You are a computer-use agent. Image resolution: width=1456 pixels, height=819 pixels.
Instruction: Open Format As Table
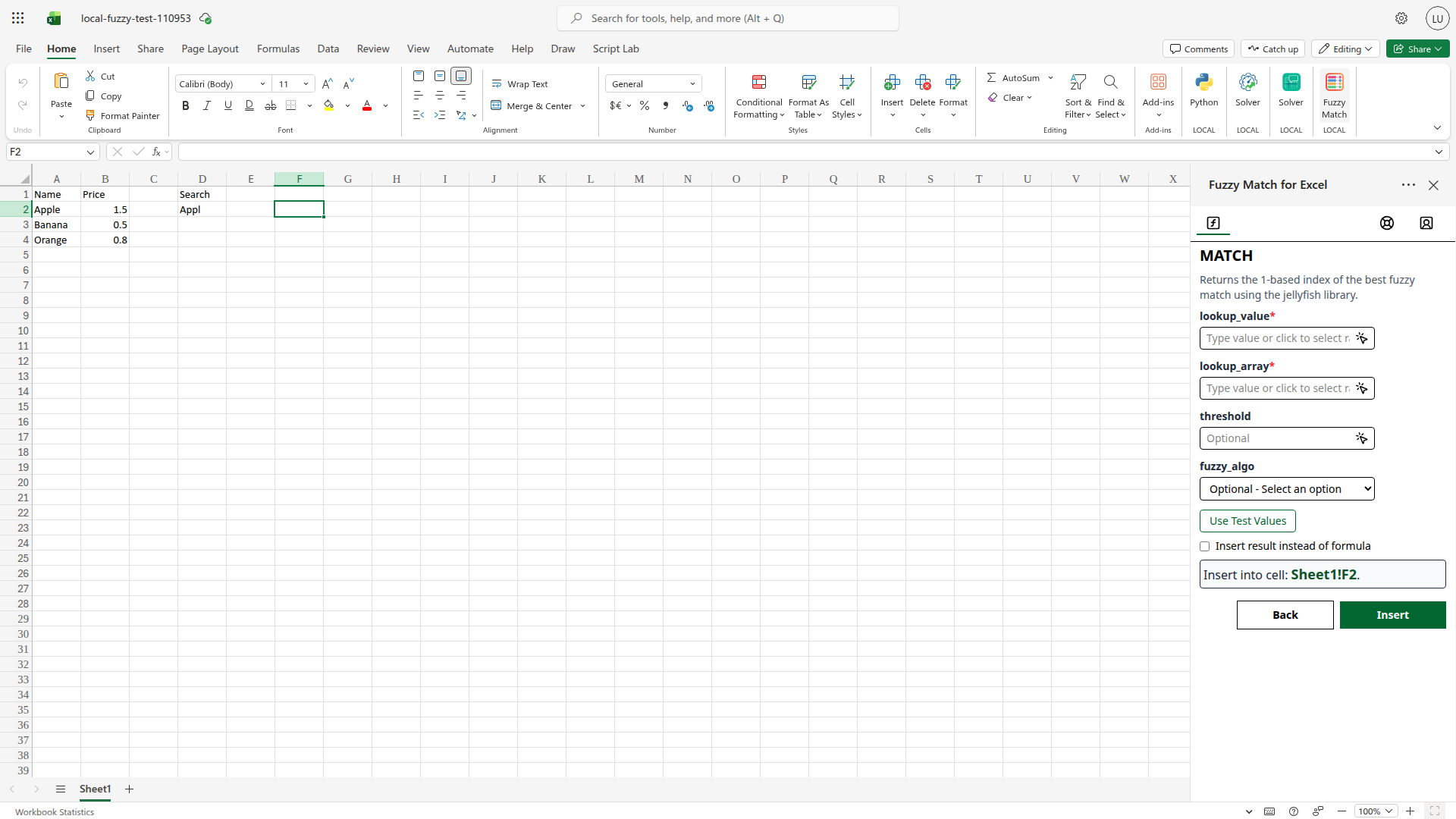point(808,95)
